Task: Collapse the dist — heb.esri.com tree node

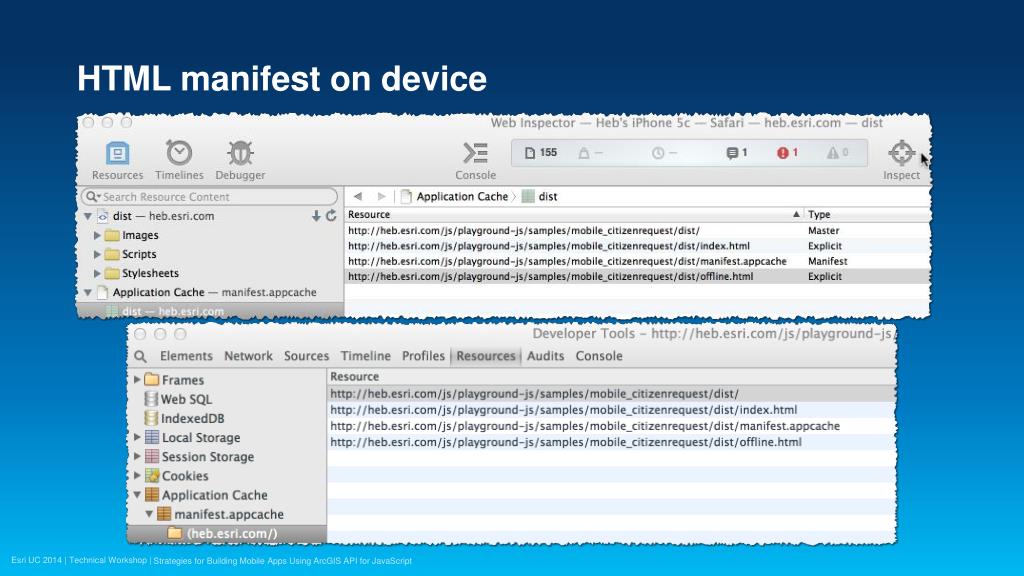Action: tap(88, 216)
